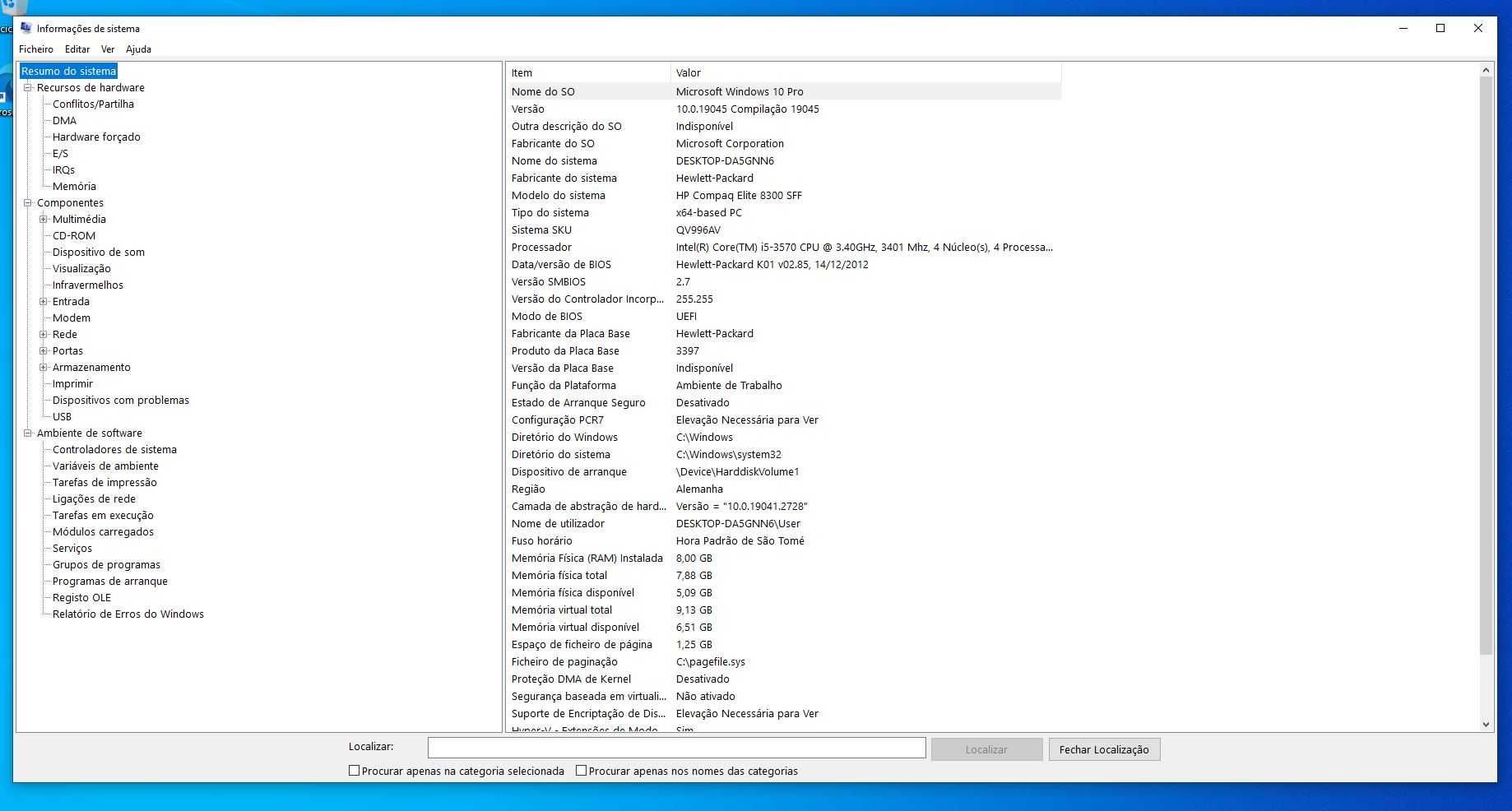Click the Localizar button
This screenshot has height=811, width=1512.
pos(986,749)
